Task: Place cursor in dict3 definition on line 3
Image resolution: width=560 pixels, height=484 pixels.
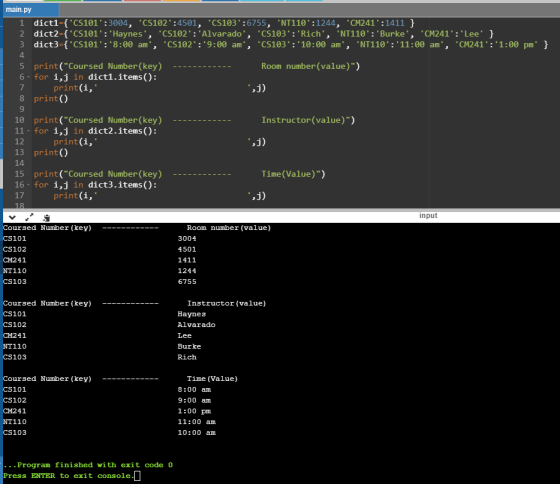Action: 291,45
